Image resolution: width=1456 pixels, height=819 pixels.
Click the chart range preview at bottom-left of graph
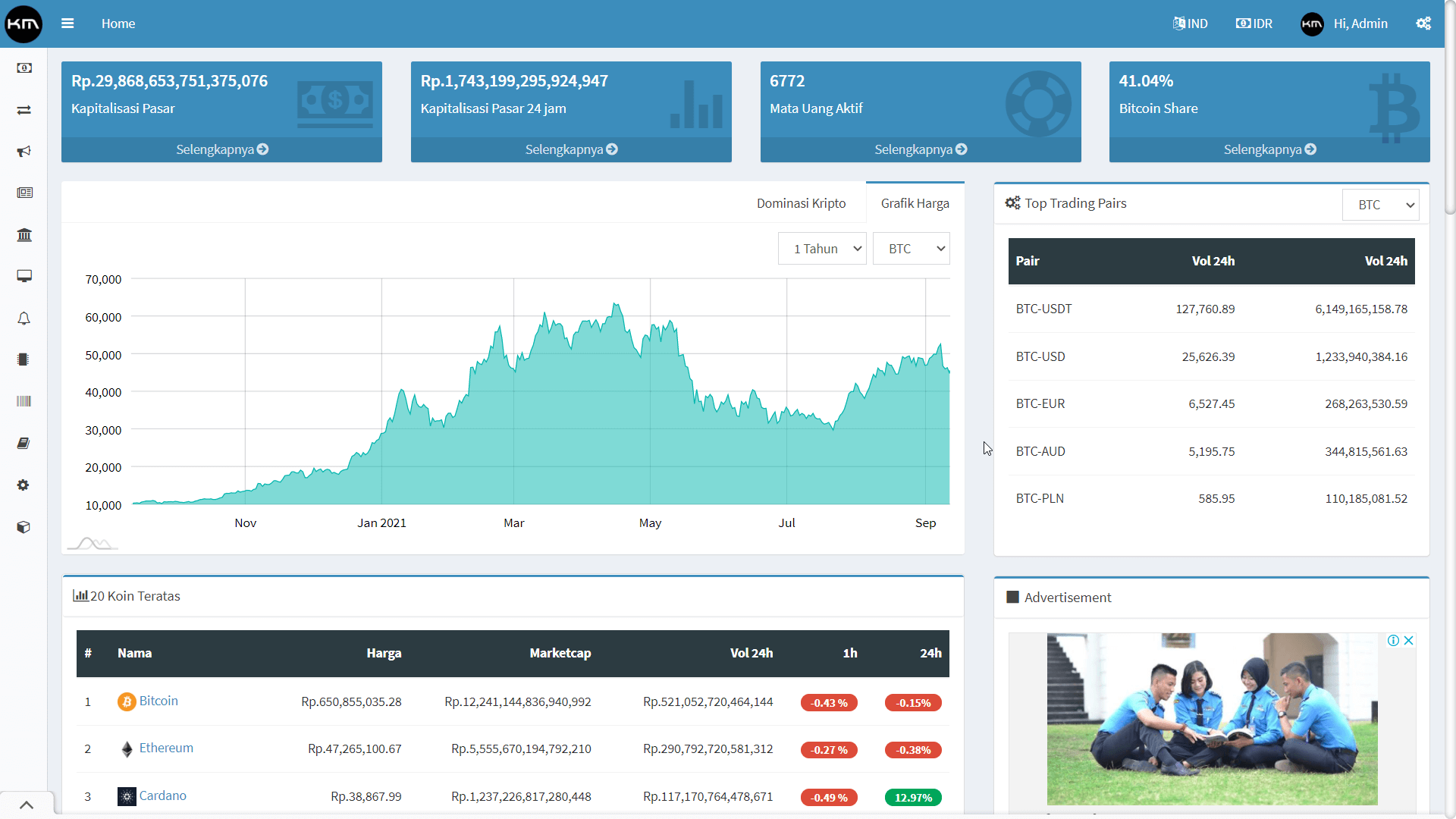[91, 542]
